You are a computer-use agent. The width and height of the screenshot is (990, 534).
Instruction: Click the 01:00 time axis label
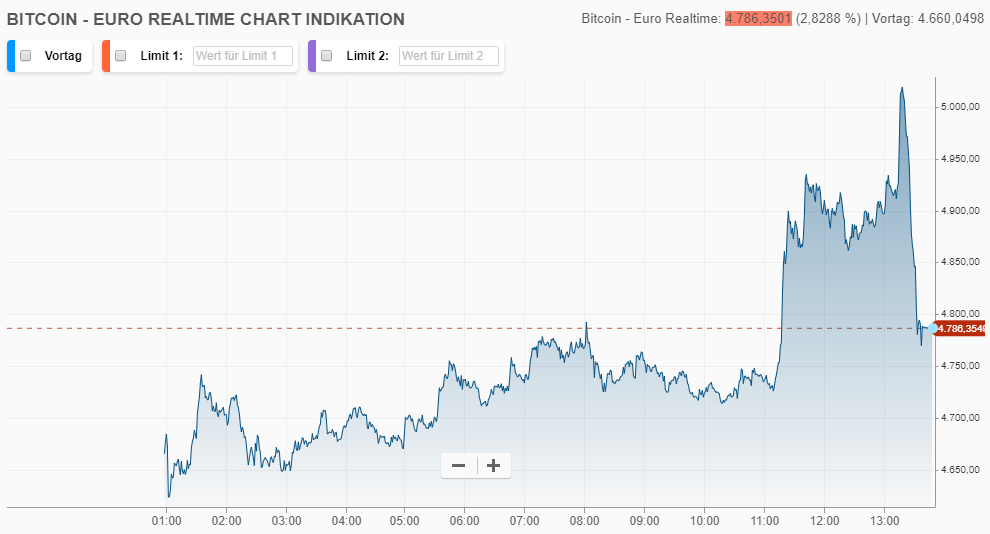tap(166, 521)
